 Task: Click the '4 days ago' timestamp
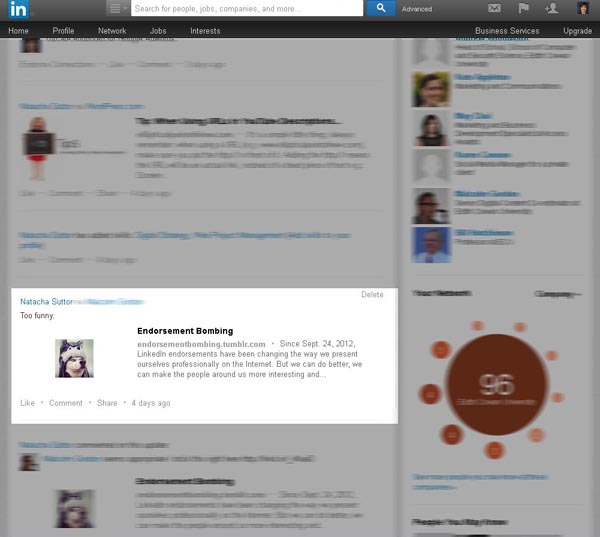pyautogui.click(x=151, y=403)
